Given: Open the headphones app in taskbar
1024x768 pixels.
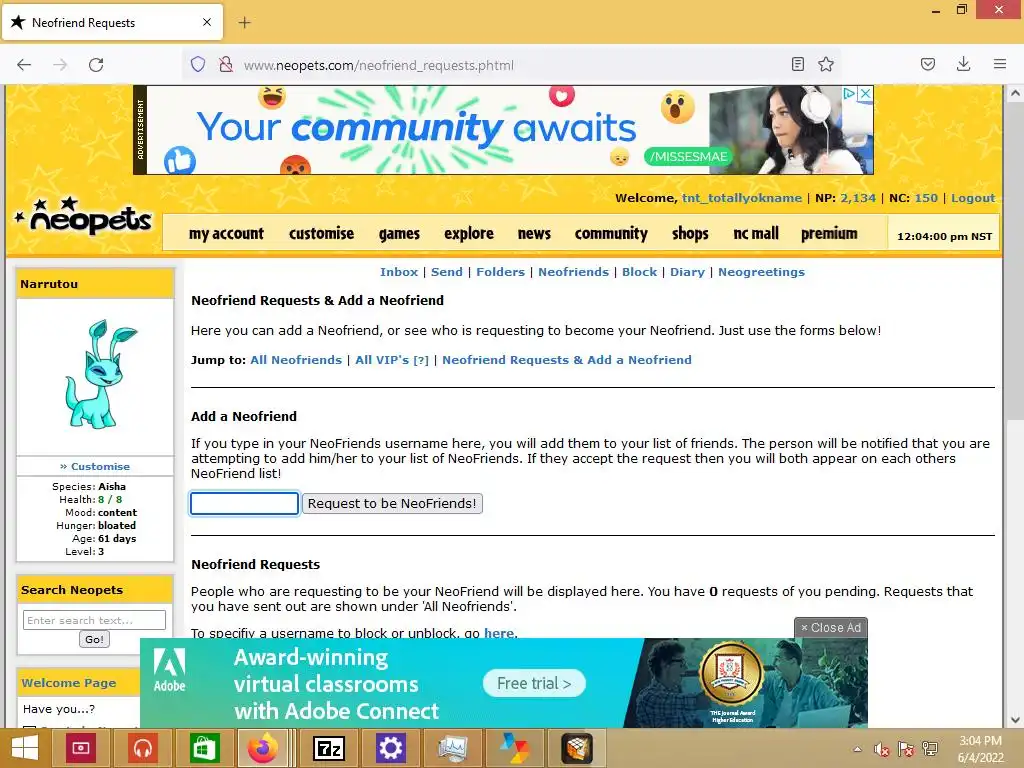Looking at the screenshot, I should point(142,748).
